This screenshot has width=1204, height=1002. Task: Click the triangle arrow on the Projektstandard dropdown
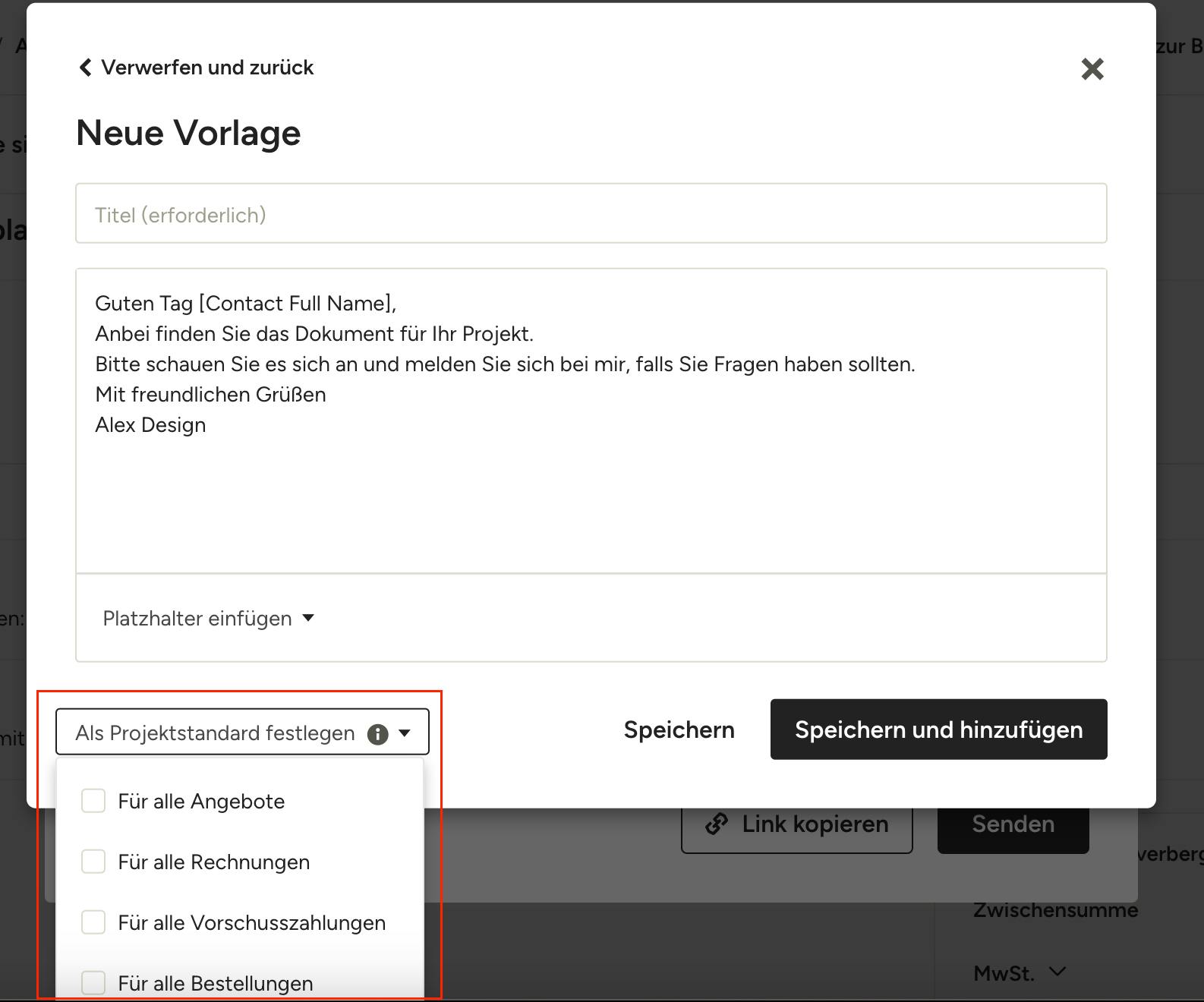(405, 733)
